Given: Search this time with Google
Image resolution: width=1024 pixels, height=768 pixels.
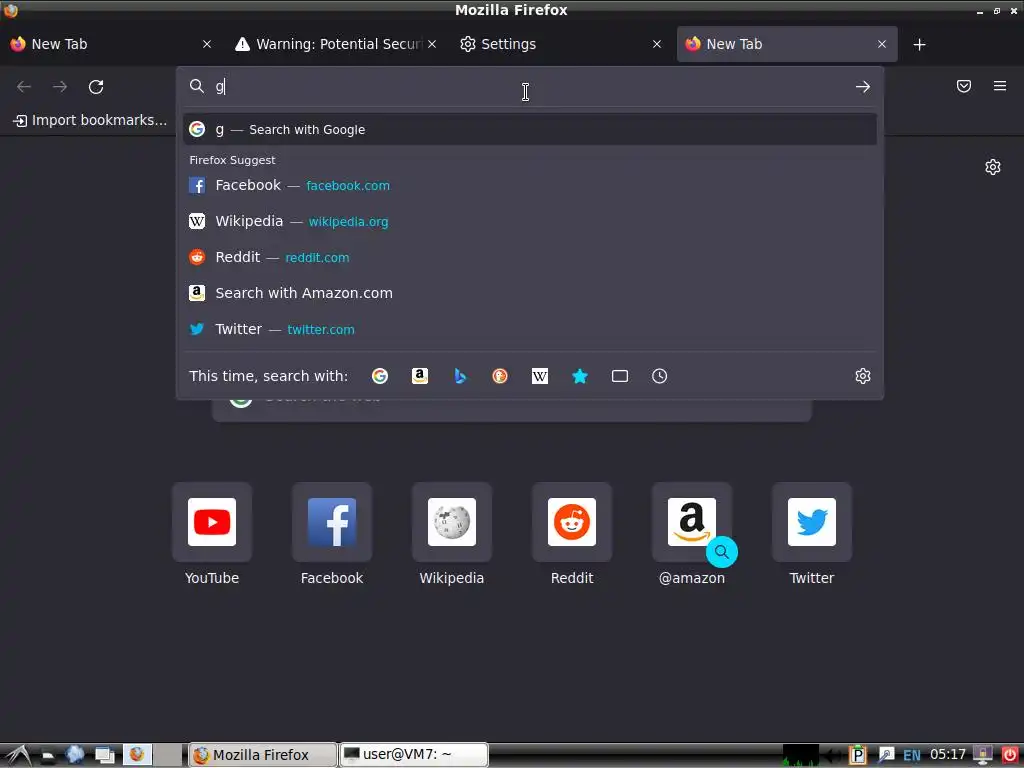Looking at the screenshot, I should click(379, 376).
